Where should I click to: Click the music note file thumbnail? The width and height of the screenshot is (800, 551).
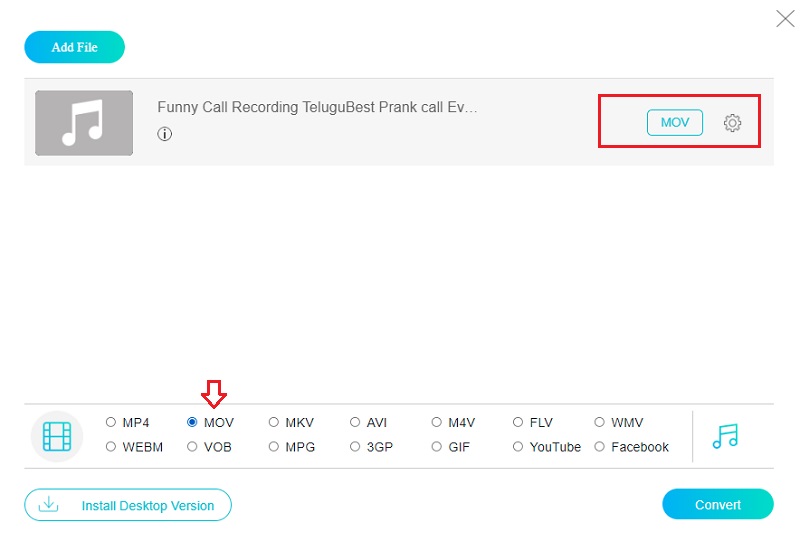(84, 123)
